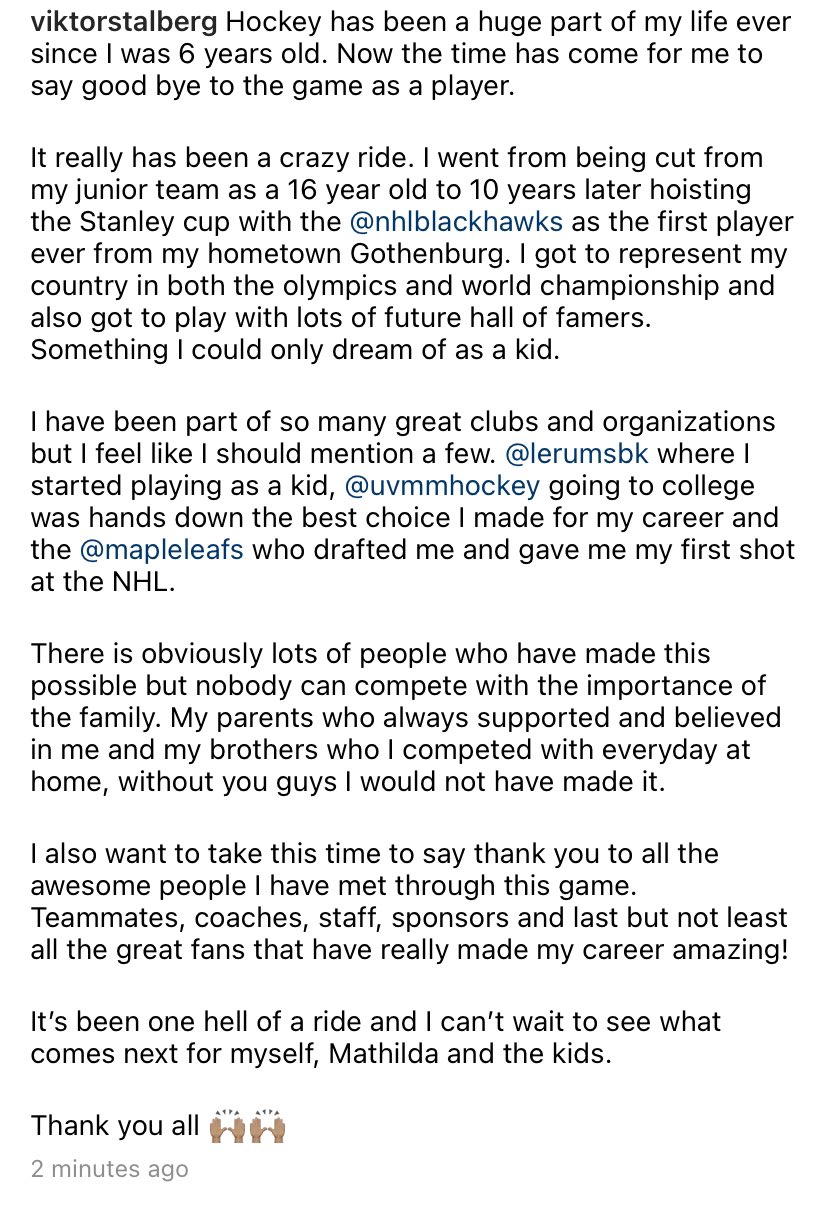Click the text "at the NHL."
Viewport: 824px width, 1213px height.
tap(103, 585)
